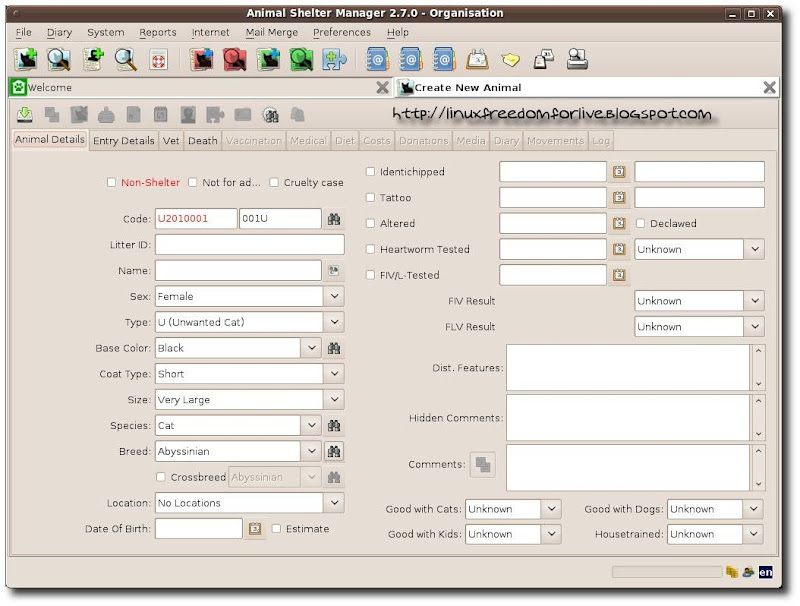Click the lifebuoy icon in the main toolbar
The height and width of the screenshot is (606, 800).
[158, 60]
